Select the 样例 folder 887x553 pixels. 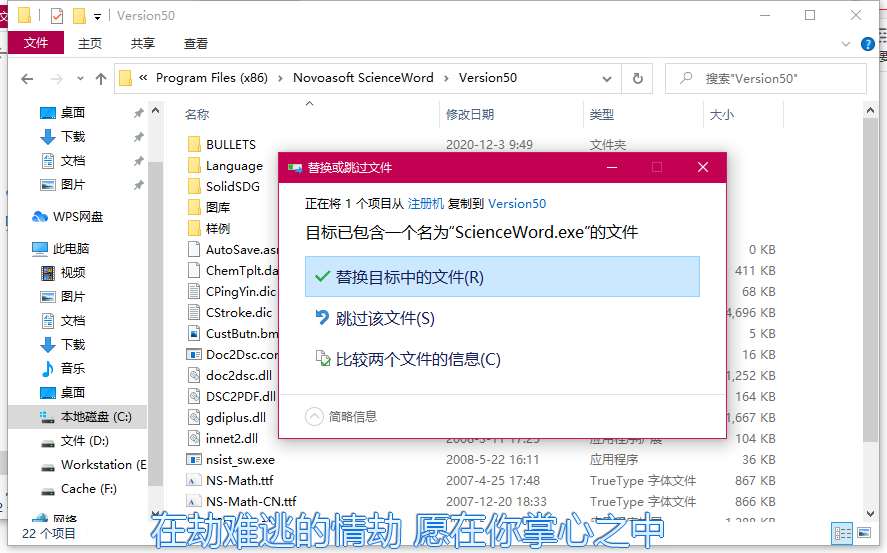218,228
